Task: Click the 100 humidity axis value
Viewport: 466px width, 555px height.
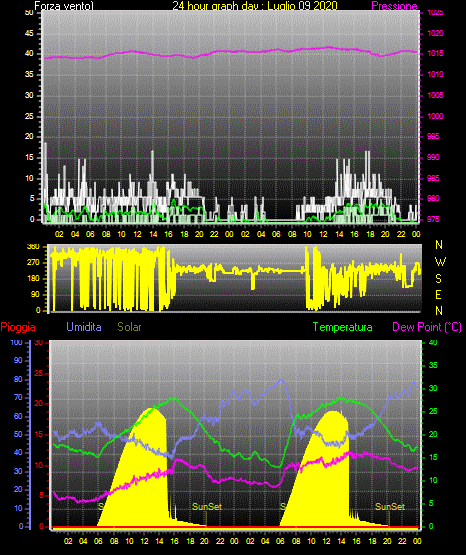Action: click(17, 342)
